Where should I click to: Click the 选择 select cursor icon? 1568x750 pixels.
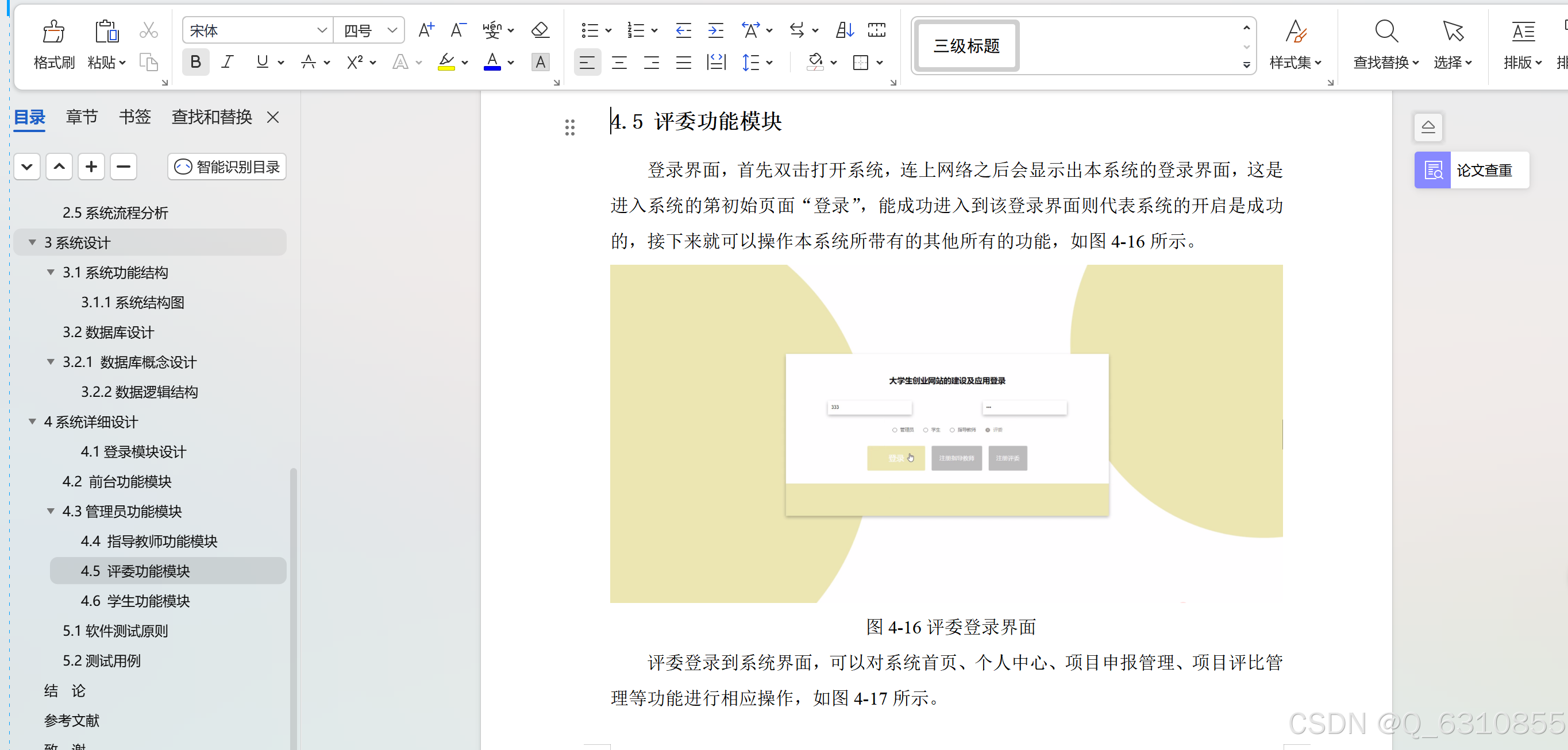pos(1453,31)
